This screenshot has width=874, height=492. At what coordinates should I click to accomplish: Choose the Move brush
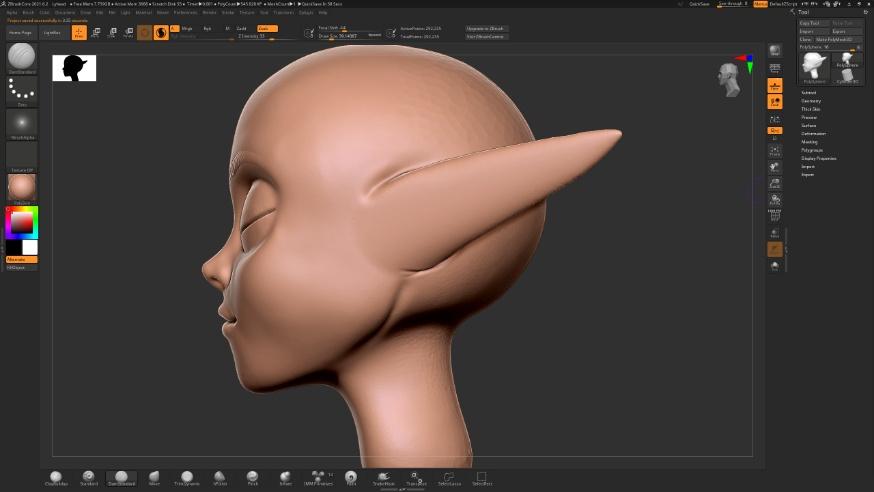pos(154,478)
